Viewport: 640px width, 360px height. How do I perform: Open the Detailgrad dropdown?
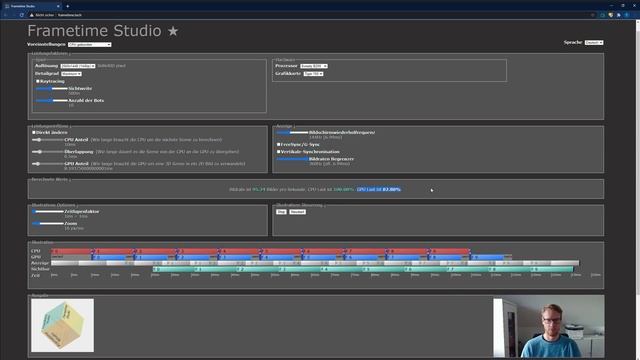(x=71, y=74)
